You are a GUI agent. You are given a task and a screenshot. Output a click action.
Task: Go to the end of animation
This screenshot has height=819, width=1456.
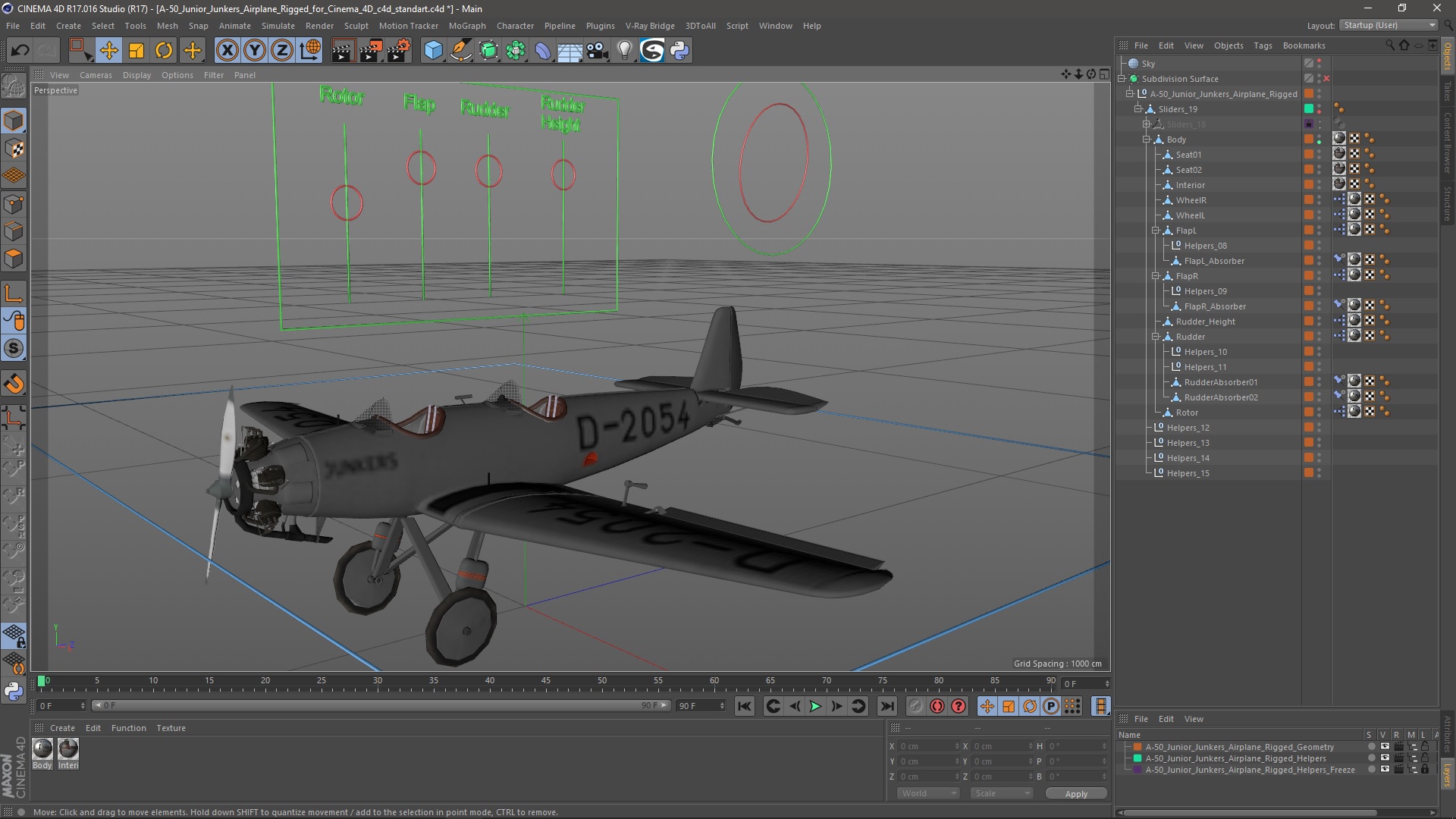(886, 707)
